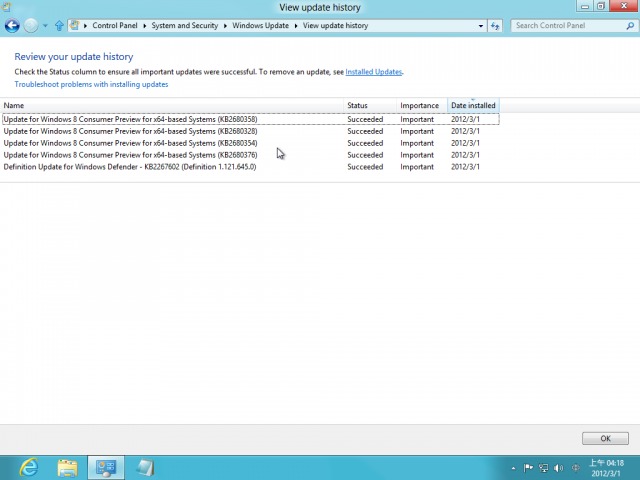This screenshot has width=640, height=480.
Task: Open the recent locations dropdown arrow
Action: pos(45,26)
